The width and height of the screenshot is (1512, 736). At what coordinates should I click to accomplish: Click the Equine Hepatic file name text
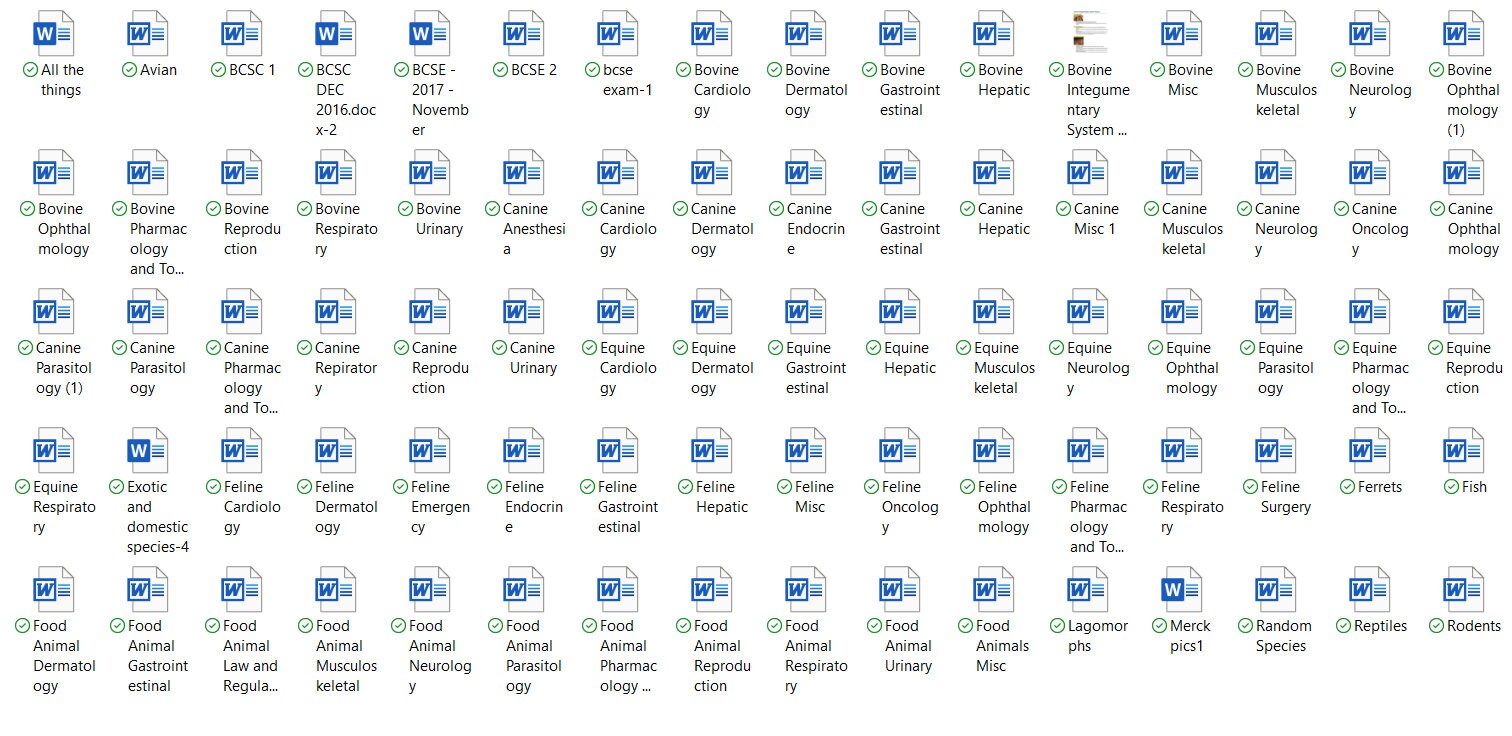[x=909, y=358]
